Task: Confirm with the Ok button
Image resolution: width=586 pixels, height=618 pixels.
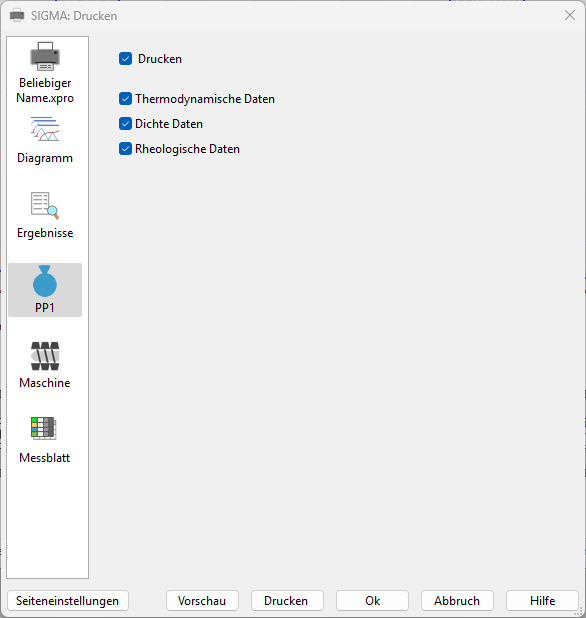Action: pyautogui.click(x=372, y=601)
